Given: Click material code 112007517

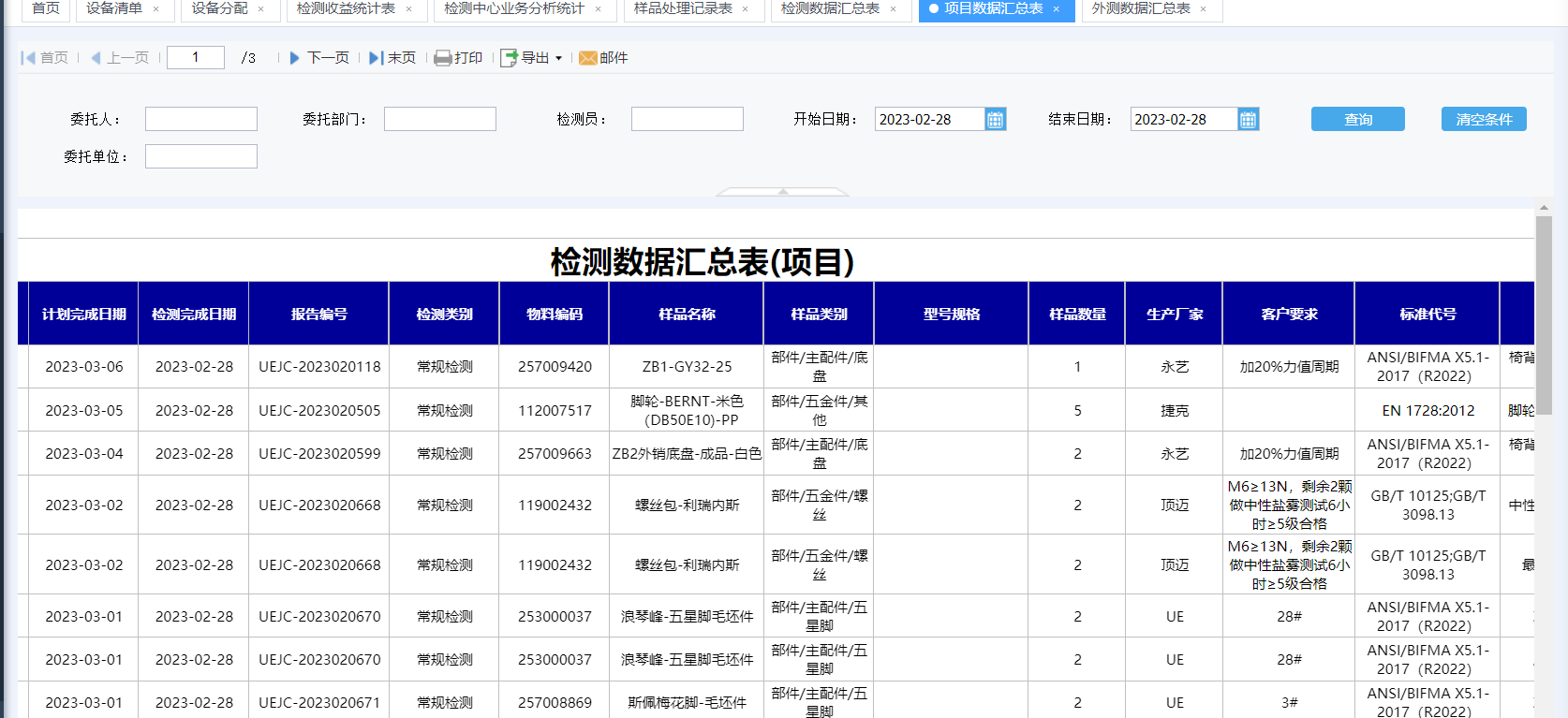Looking at the screenshot, I should (x=555, y=411).
